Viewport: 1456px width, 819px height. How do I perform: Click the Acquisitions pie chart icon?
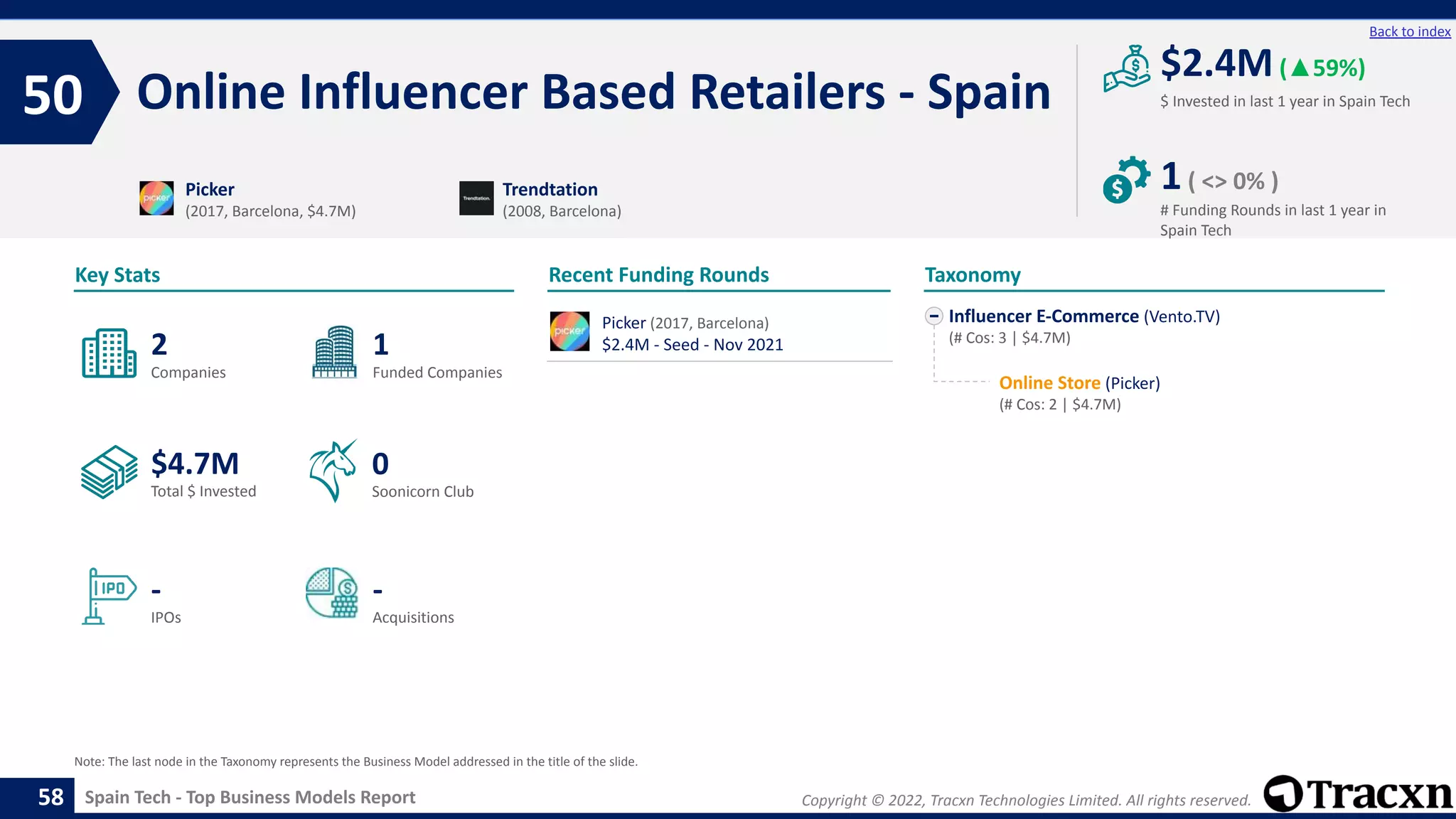332,593
